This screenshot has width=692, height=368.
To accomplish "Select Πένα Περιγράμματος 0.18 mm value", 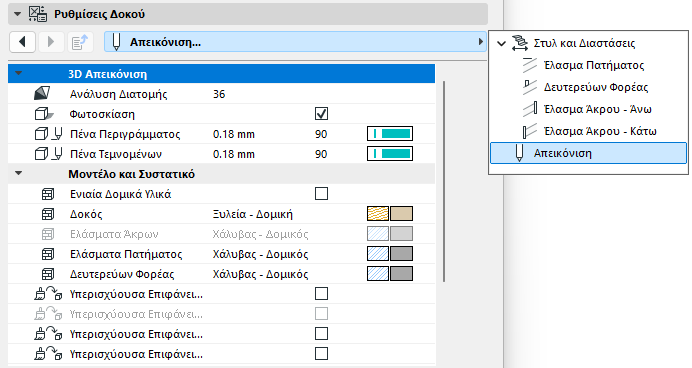I will [234, 134].
